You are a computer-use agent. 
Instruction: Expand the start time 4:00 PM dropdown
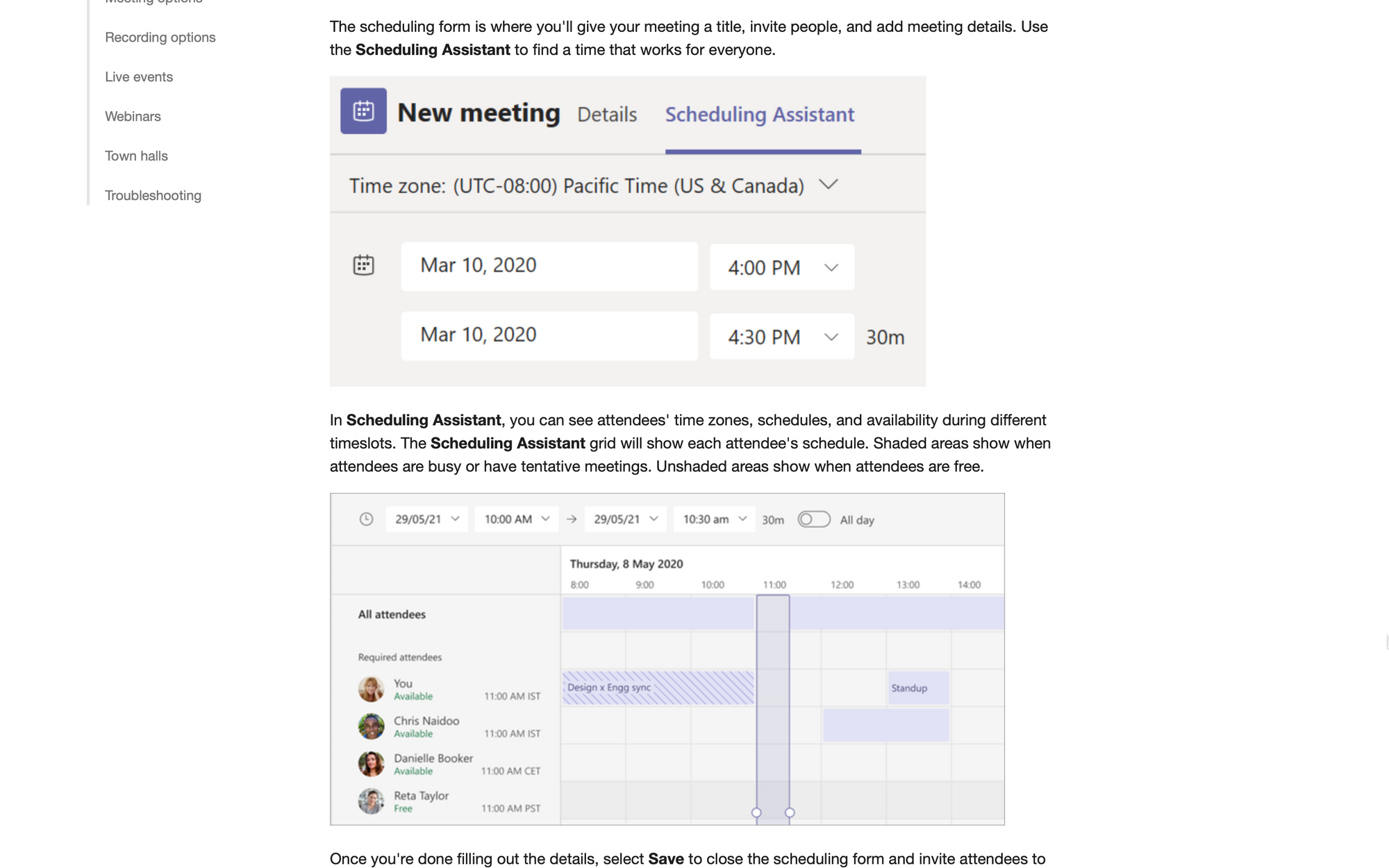click(830, 267)
